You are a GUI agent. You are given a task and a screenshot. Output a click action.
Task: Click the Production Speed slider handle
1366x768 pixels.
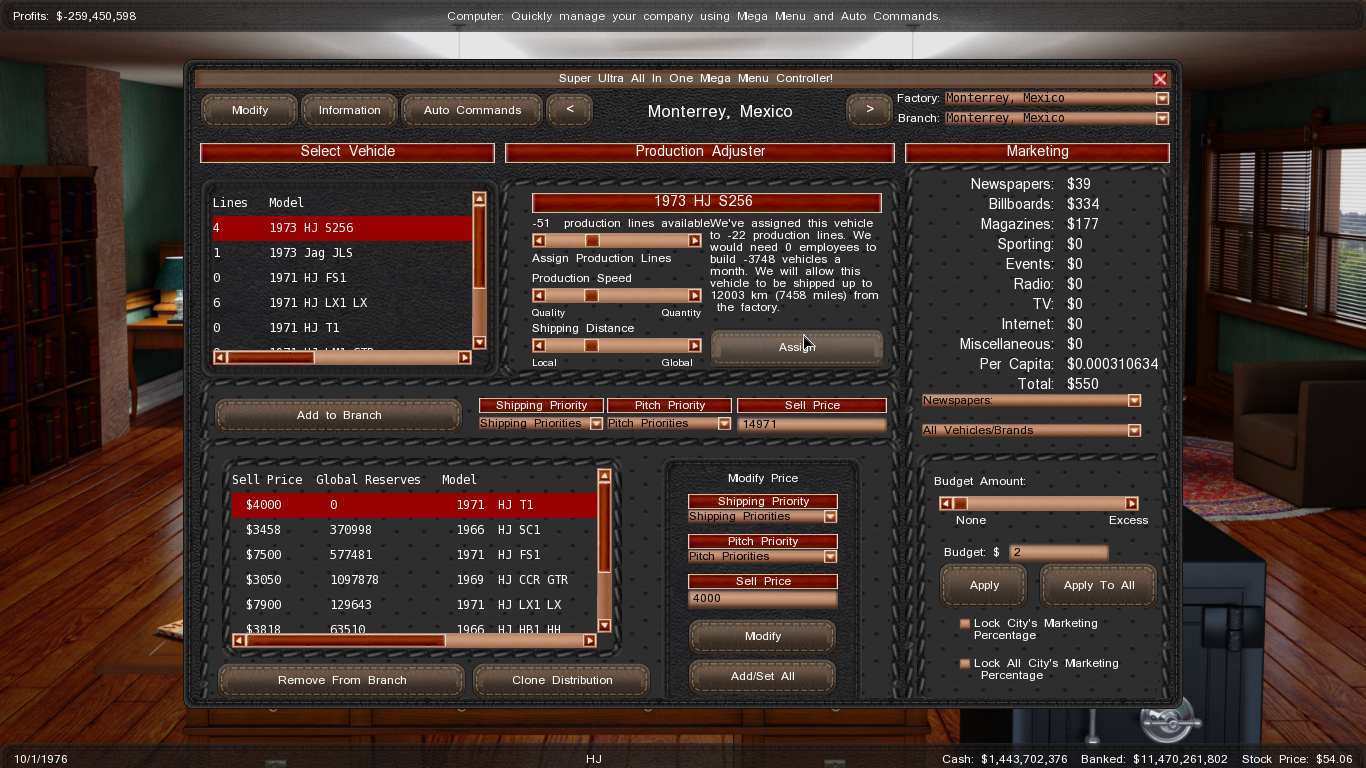point(591,296)
